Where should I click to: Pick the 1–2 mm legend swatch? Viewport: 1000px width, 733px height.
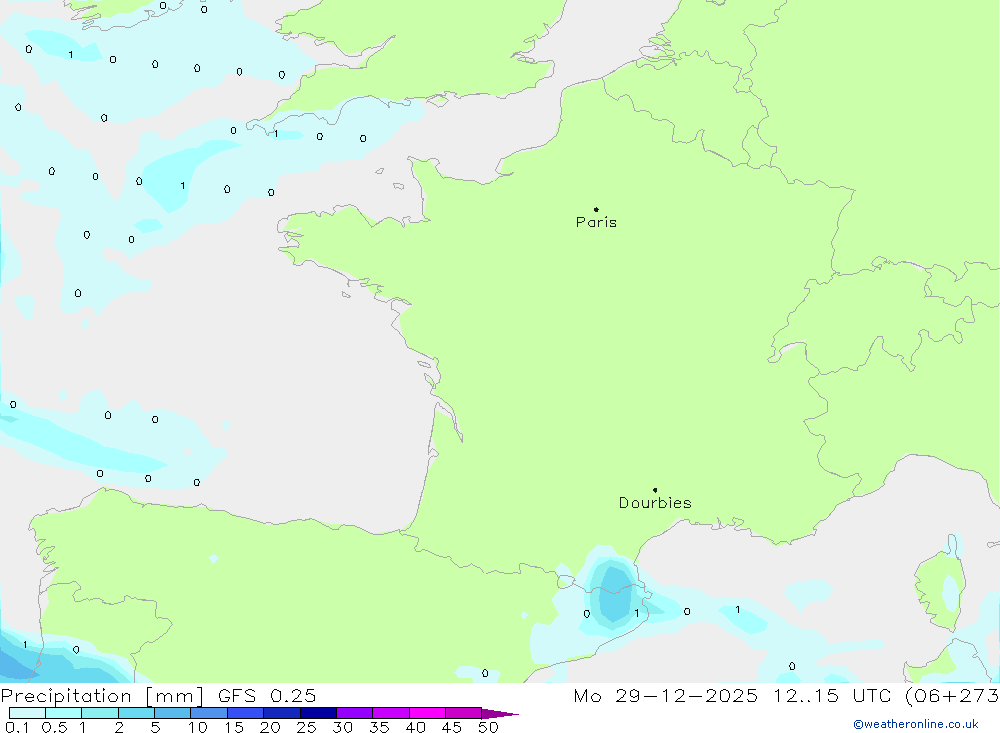(x=100, y=713)
